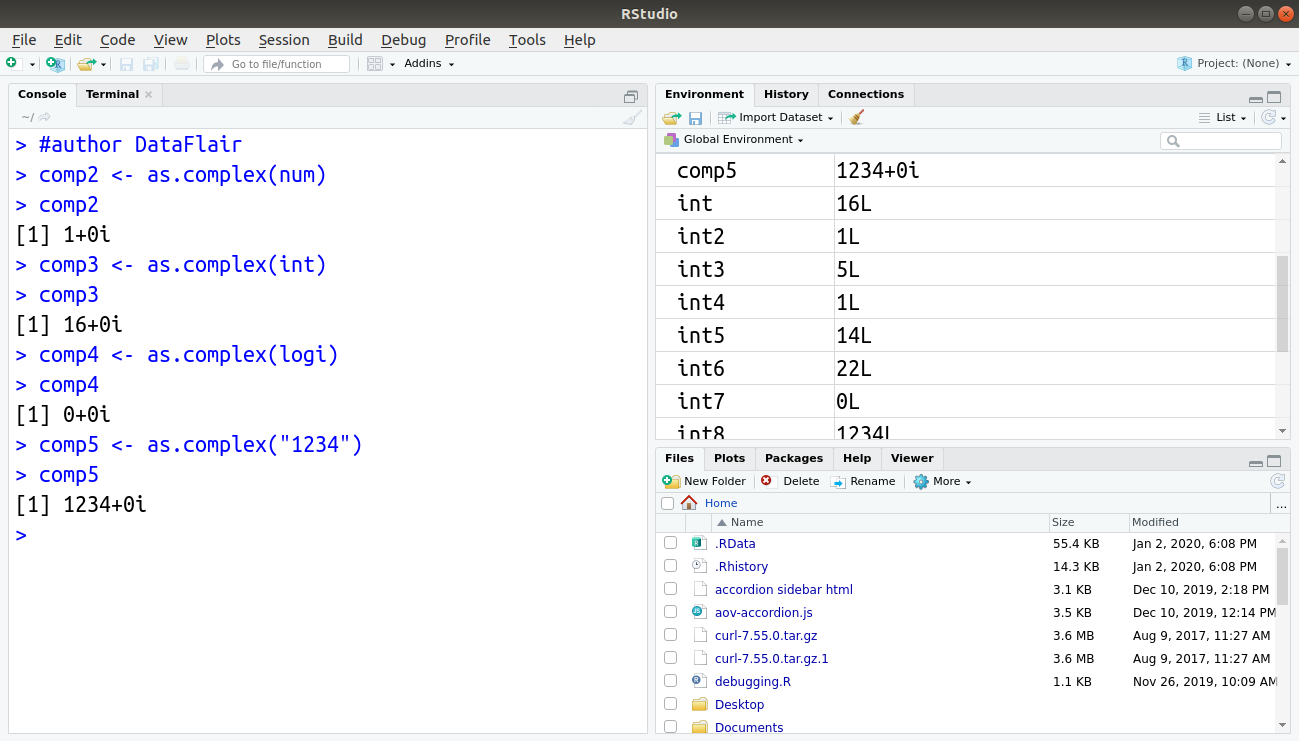Maximize the Console pane
Screen dimensions: 1299x741
click(x=631, y=96)
